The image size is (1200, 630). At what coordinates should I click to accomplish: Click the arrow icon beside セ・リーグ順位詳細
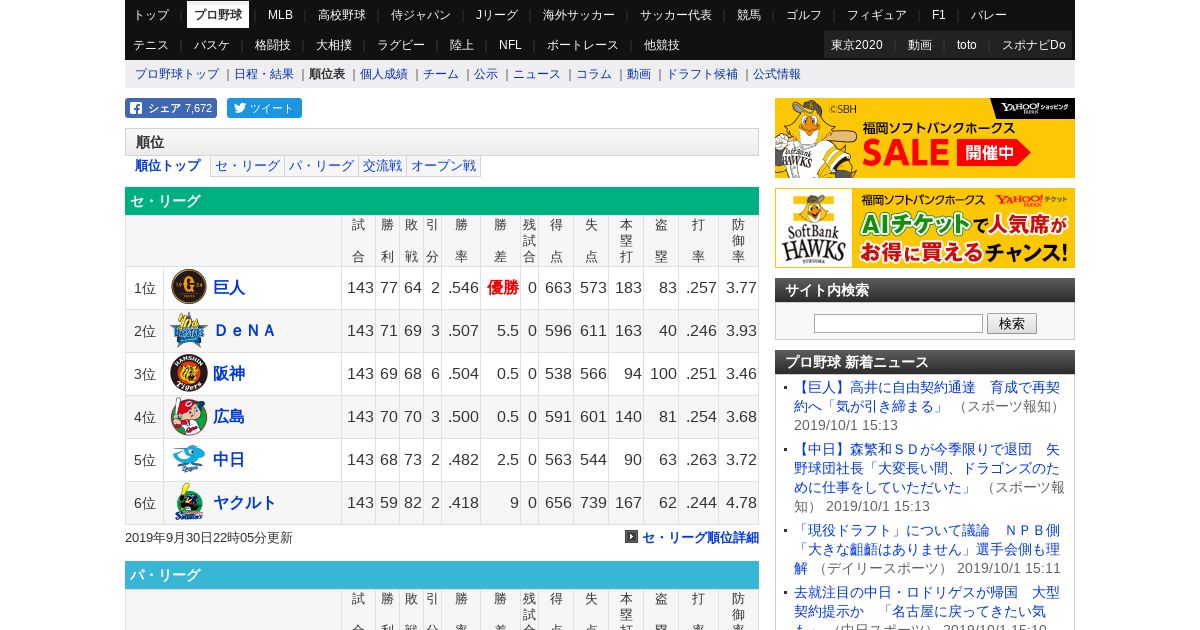[x=631, y=537]
